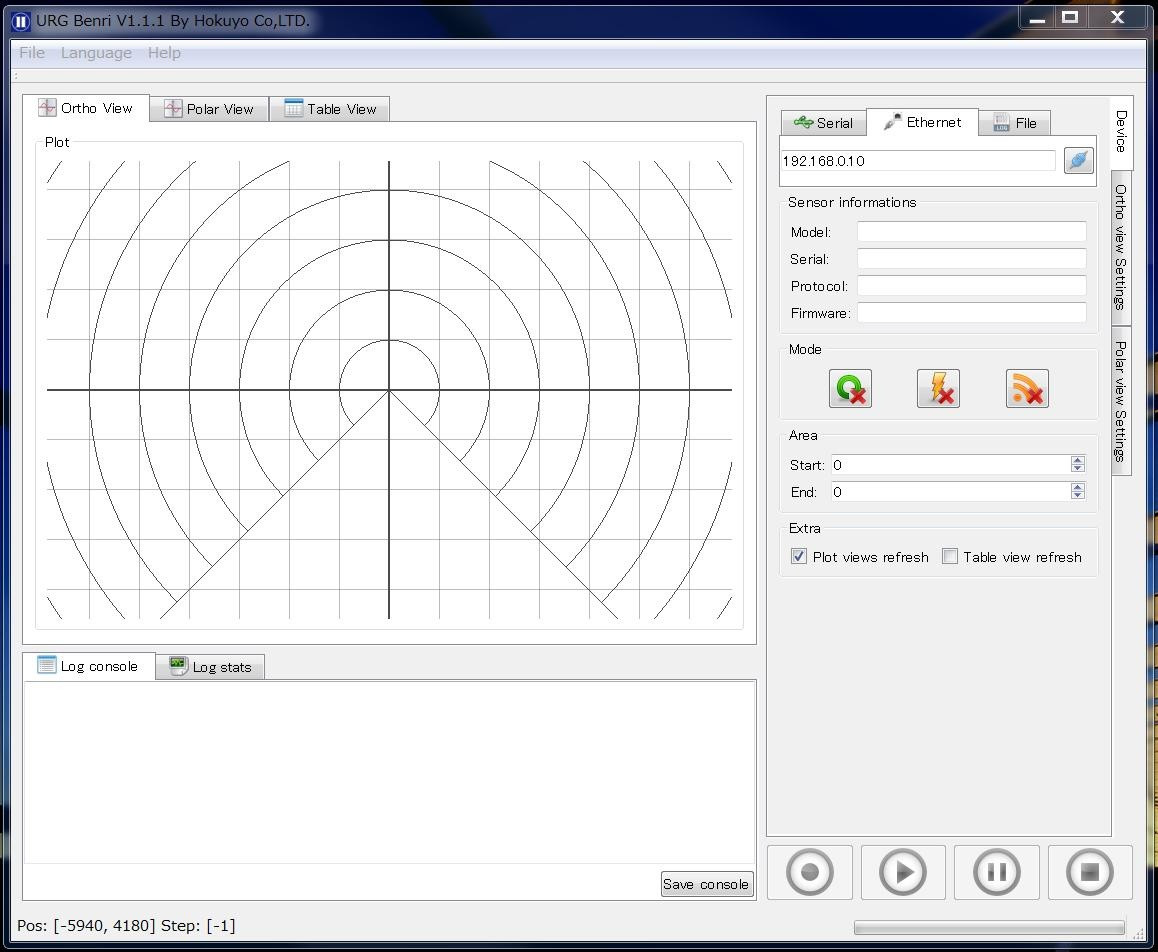Open the Polar view Settings side tab
Viewport: 1158px width, 952px height.
pyautogui.click(x=1121, y=401)
